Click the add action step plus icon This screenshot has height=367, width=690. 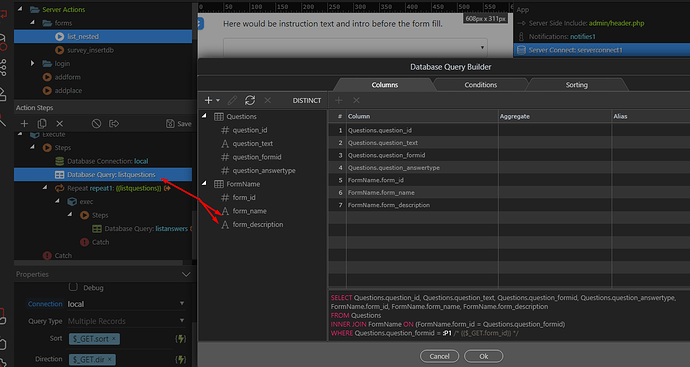[x=24, y=124]
